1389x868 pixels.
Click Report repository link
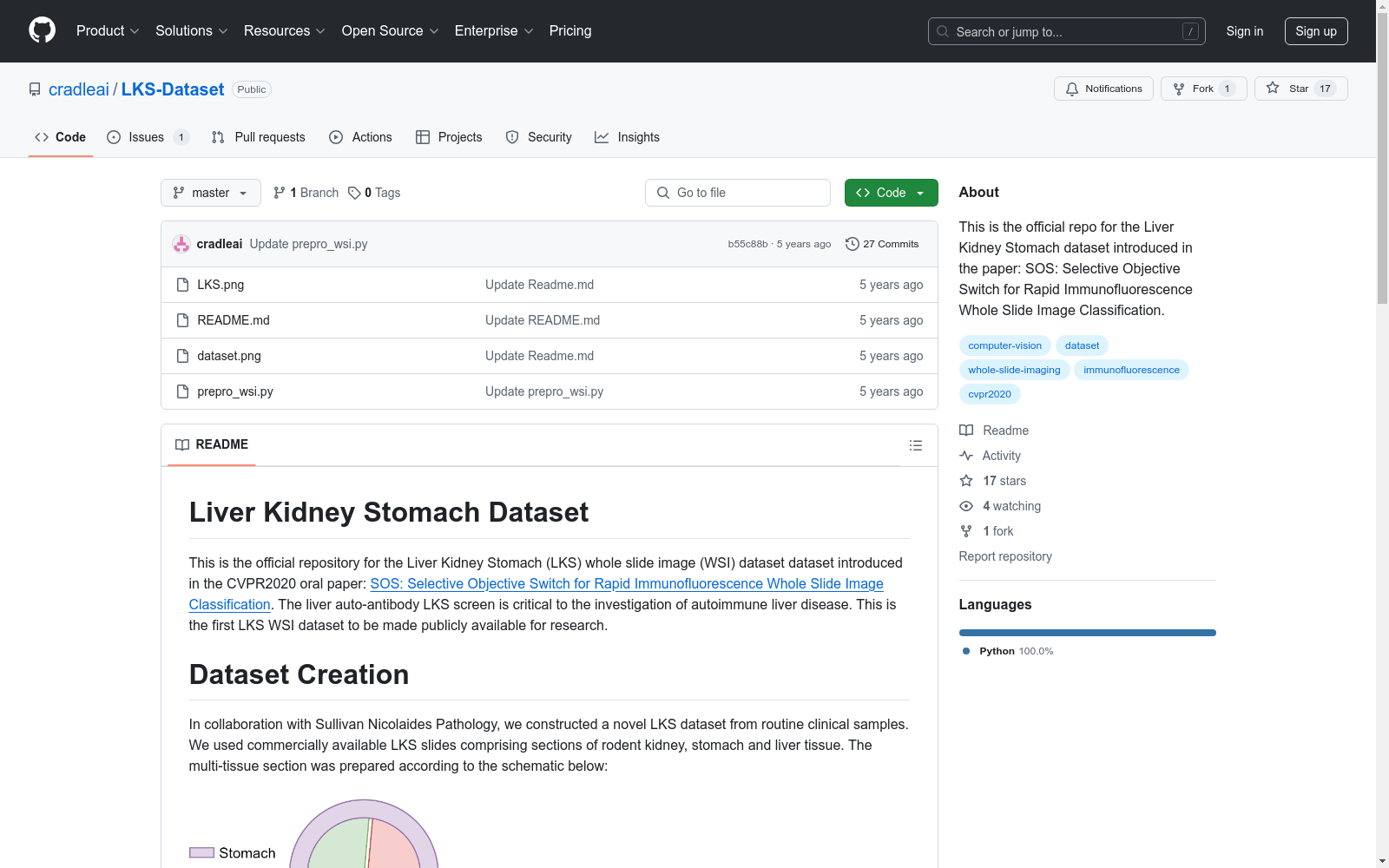[x=1005, y=556]
